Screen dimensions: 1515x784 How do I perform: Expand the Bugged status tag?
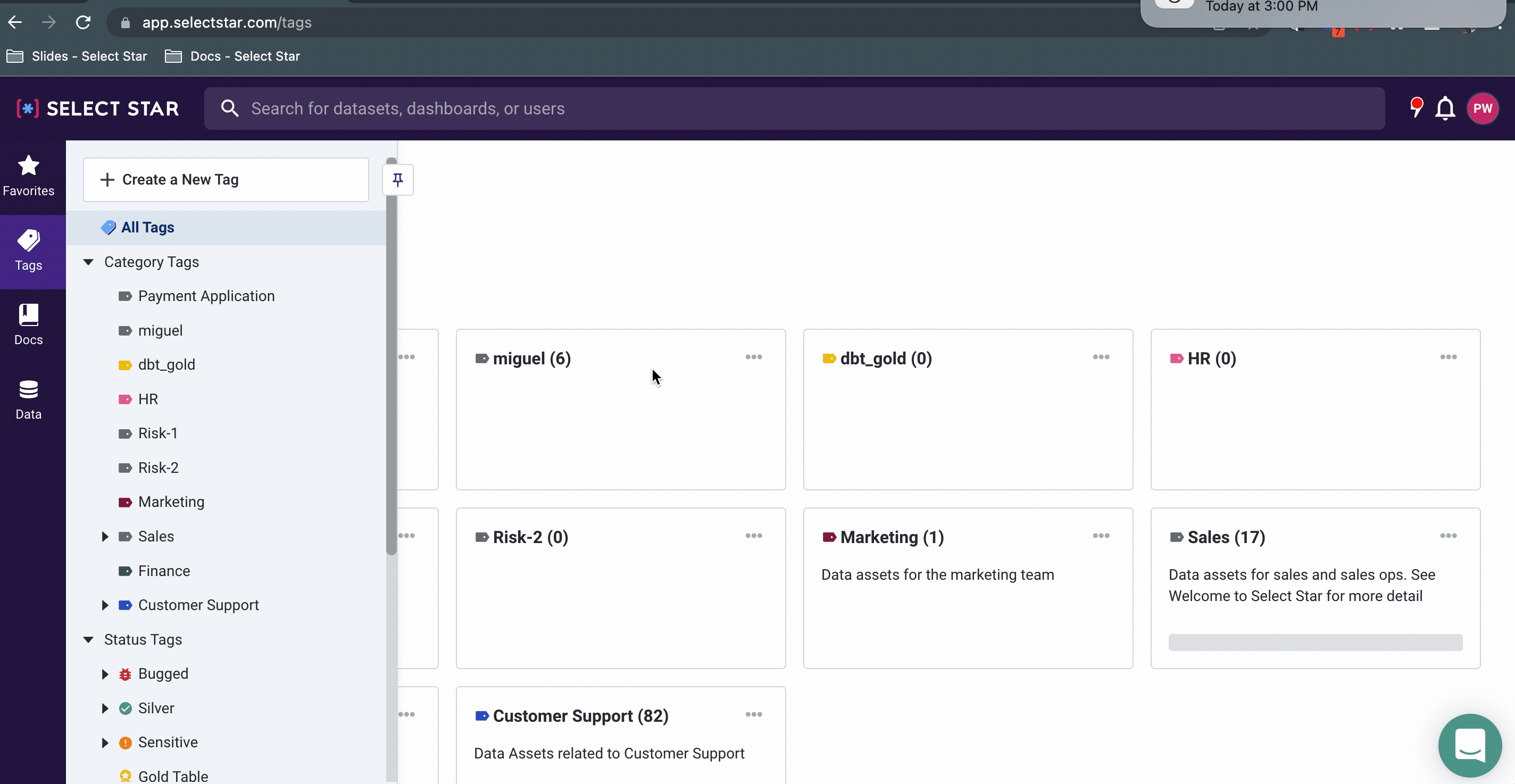pos(105,674)
